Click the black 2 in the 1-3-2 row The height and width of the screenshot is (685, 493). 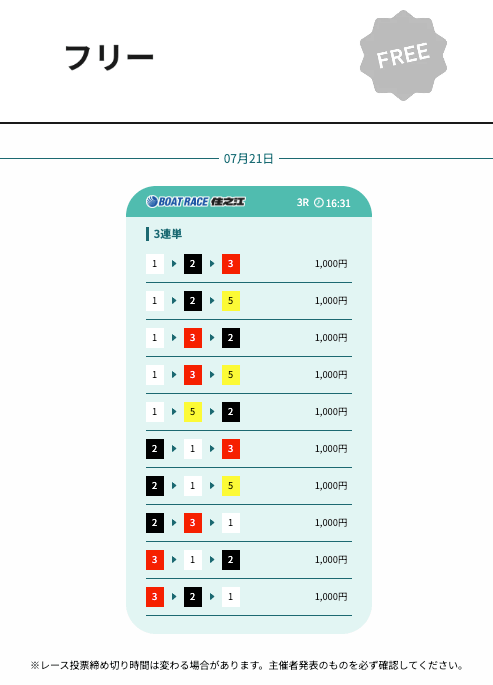[x=231, y=338]
